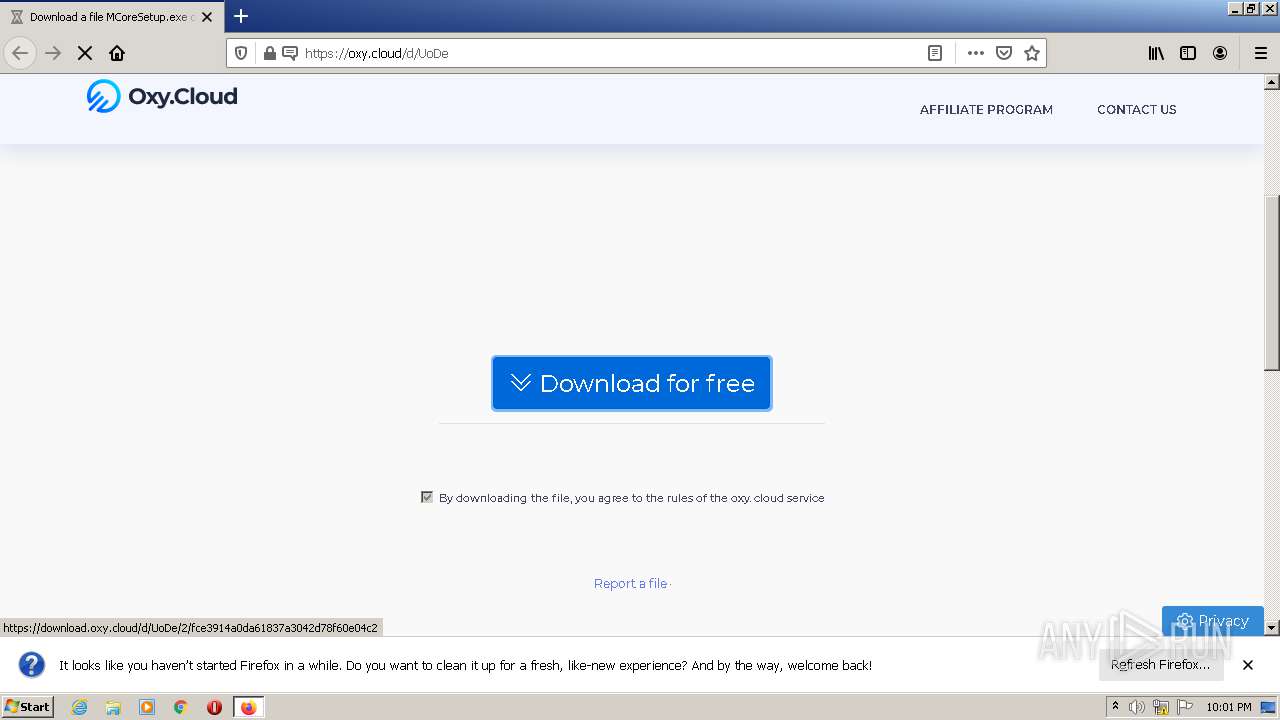Click the permissions notification icon in address bar

coord(290,53)
